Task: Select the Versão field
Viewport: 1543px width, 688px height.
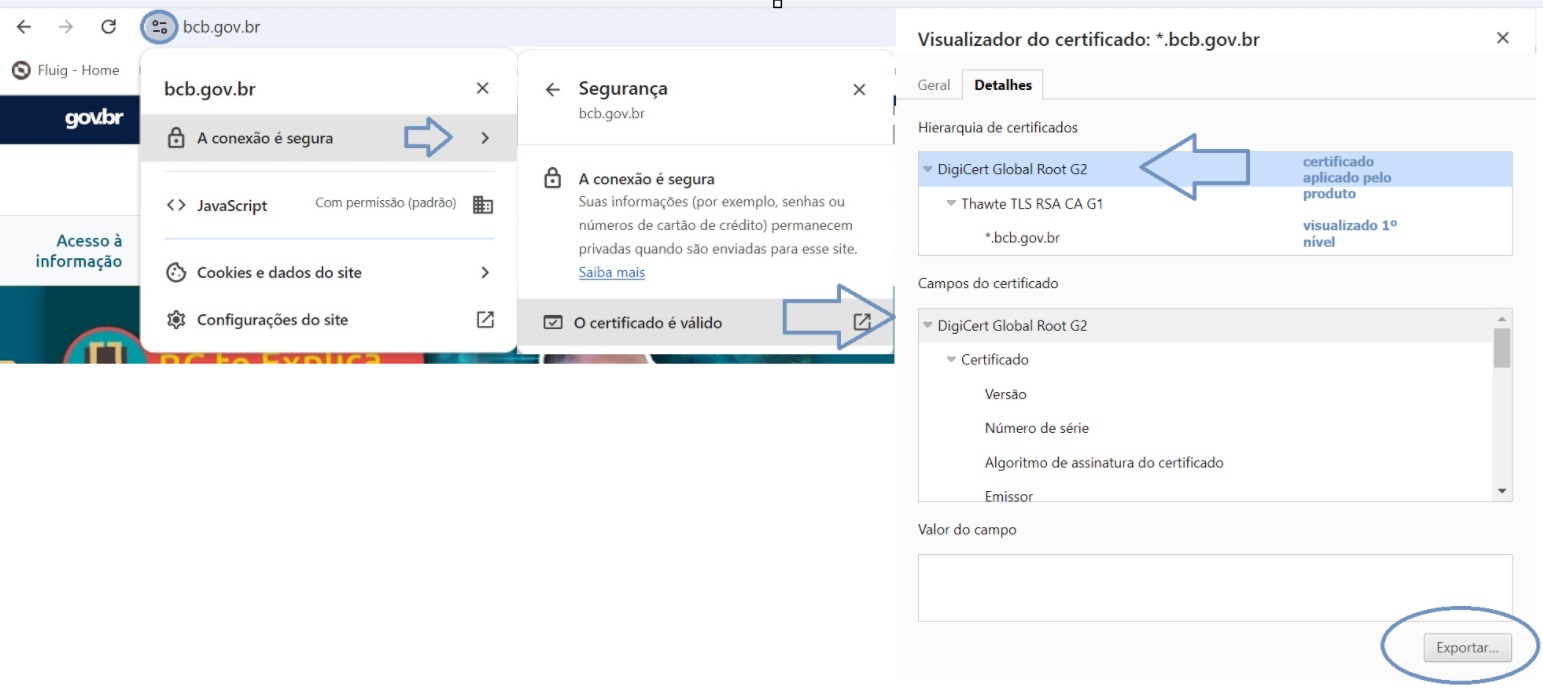Action: [x=1006, y=394]
